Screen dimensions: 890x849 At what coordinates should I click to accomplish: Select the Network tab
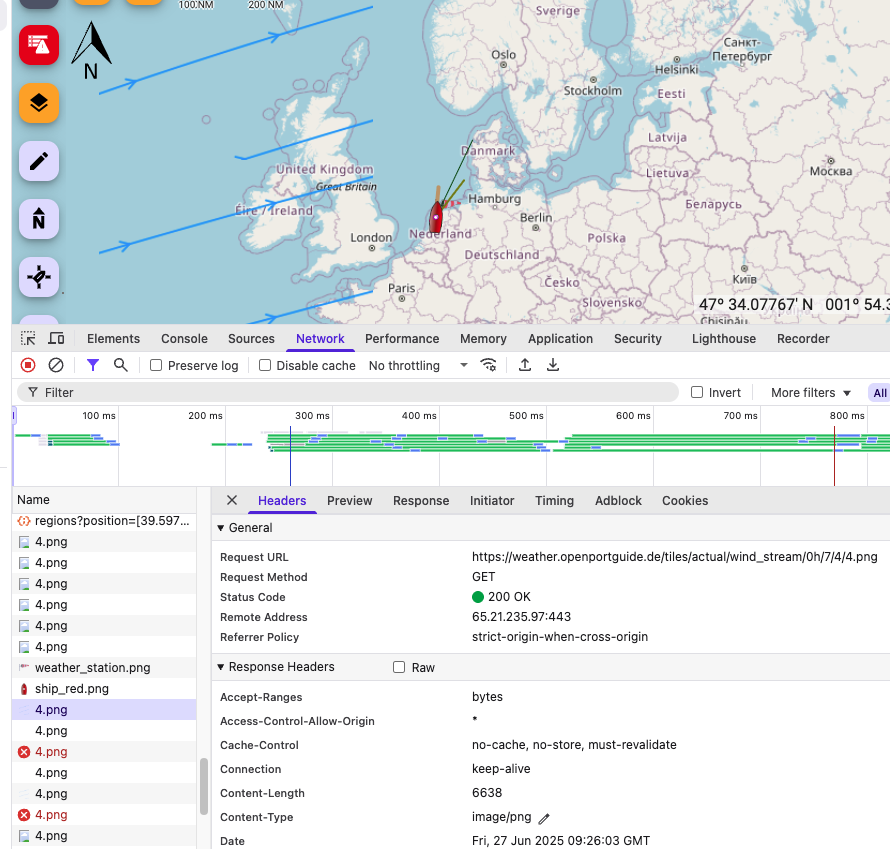(x=320, y=339)
